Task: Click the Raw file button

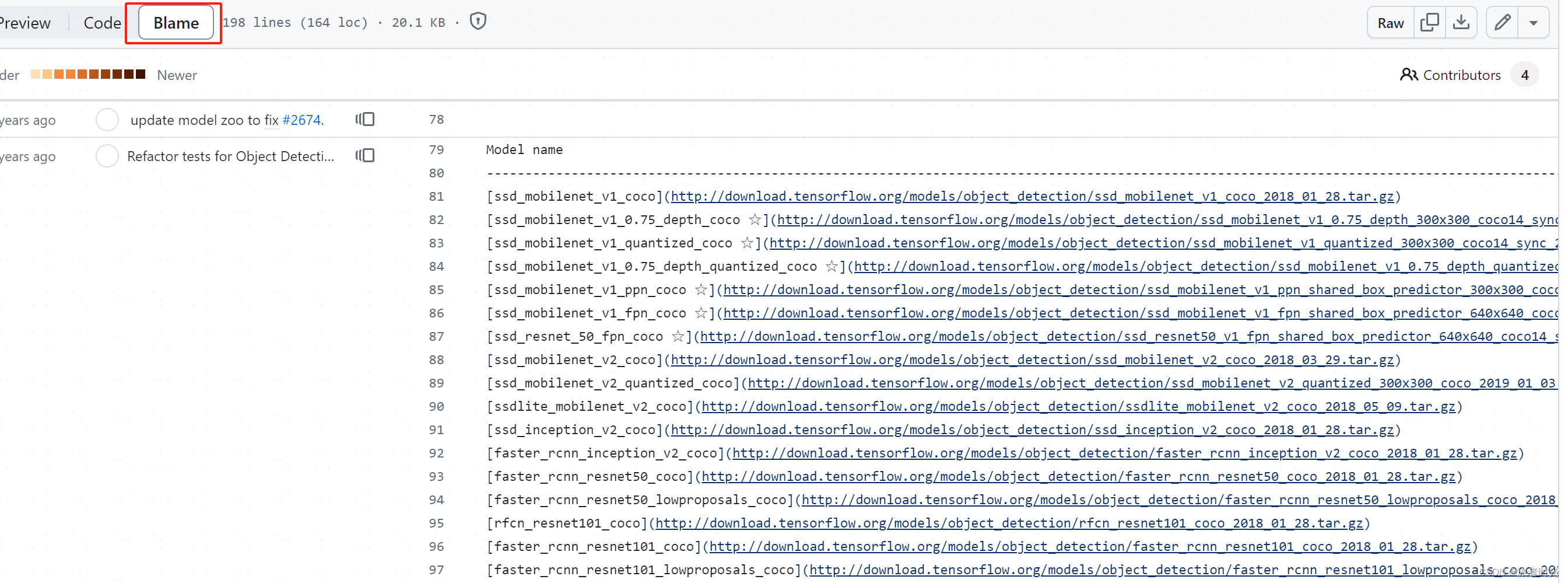Action: (x=1390, y=23)
